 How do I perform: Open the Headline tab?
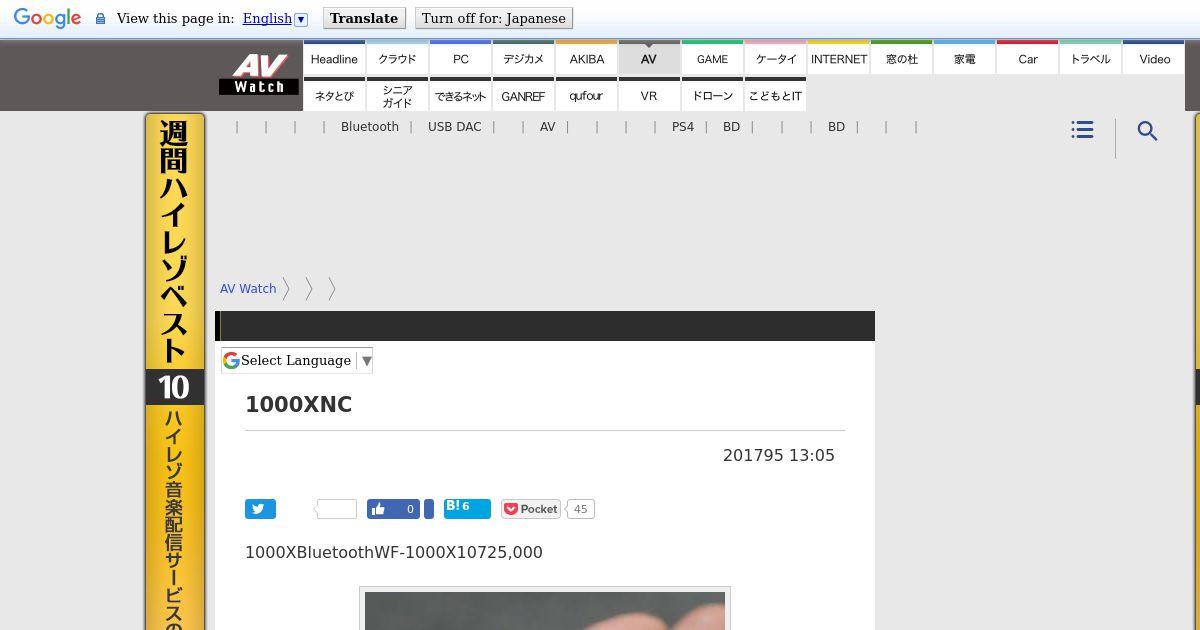coord(334,58)
